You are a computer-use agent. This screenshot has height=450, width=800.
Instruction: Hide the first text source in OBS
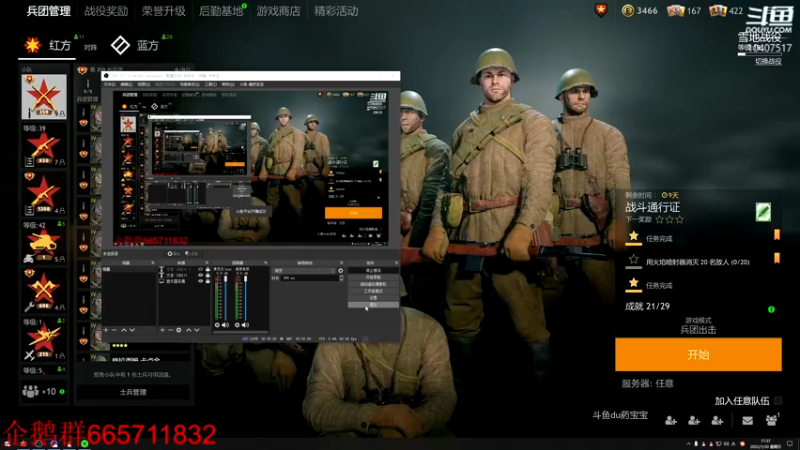point(201,269)
